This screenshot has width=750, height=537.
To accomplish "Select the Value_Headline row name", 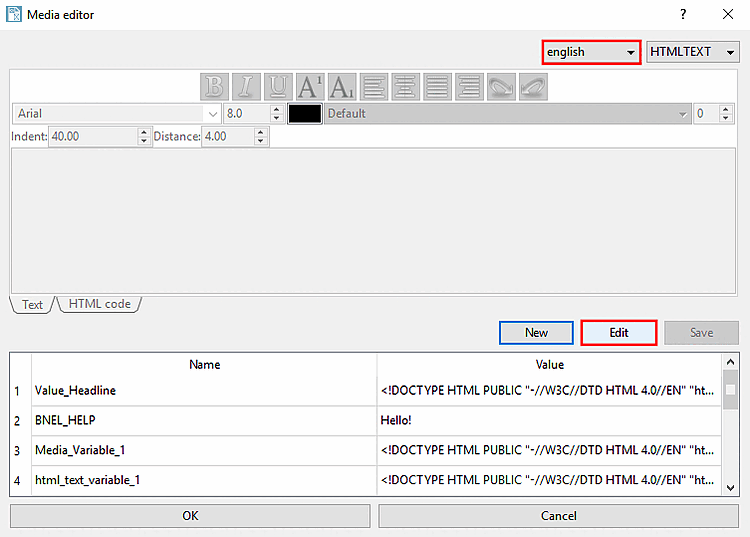I will (x=204, y=391).
